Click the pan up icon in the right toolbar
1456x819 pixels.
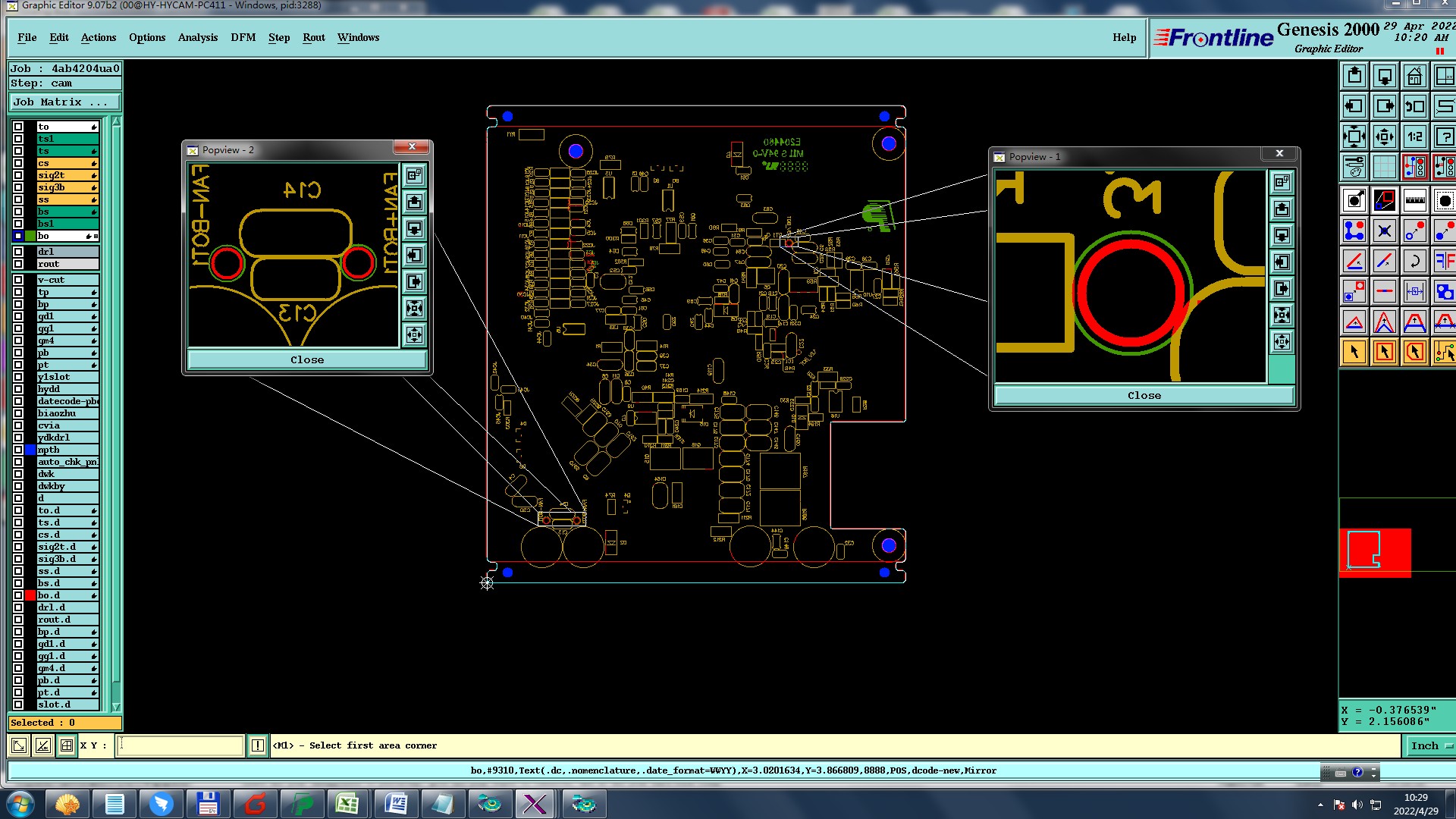1354,76
